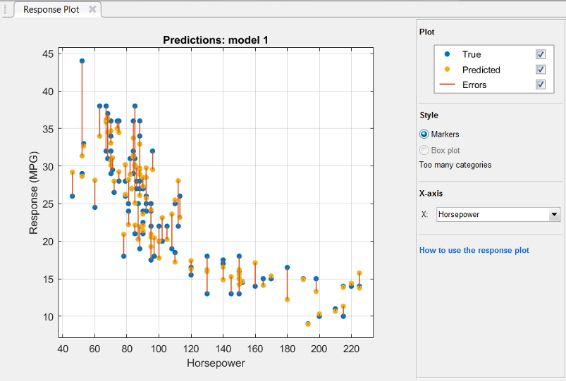Screen dimensions: 566x381
Task: Click the yellow Predicted legend marker
Action: (x=447, y=69)
